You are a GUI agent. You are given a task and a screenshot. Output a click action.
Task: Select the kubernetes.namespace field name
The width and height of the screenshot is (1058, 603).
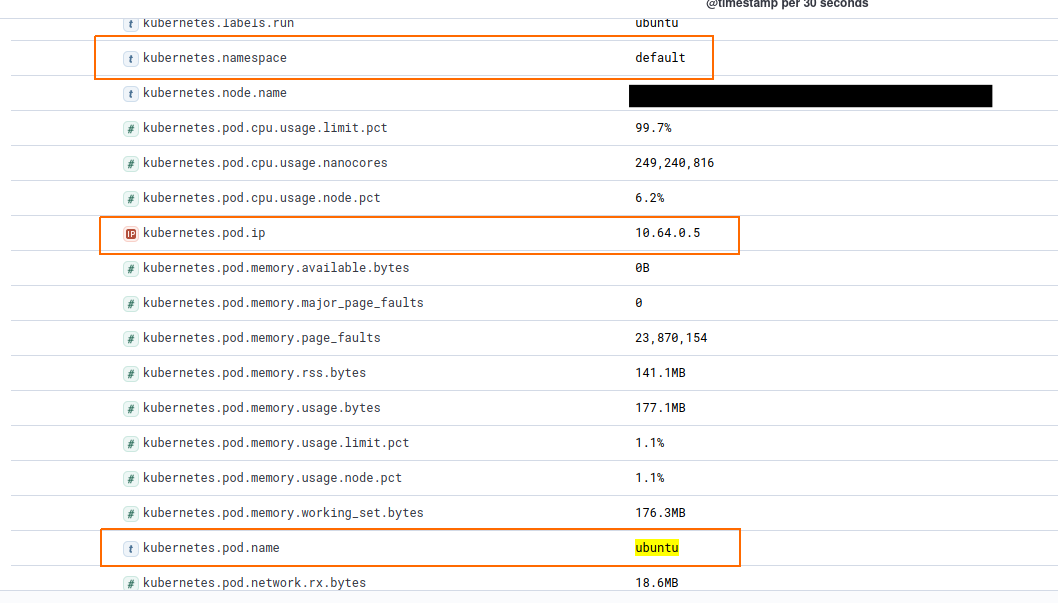click(215, 58)
